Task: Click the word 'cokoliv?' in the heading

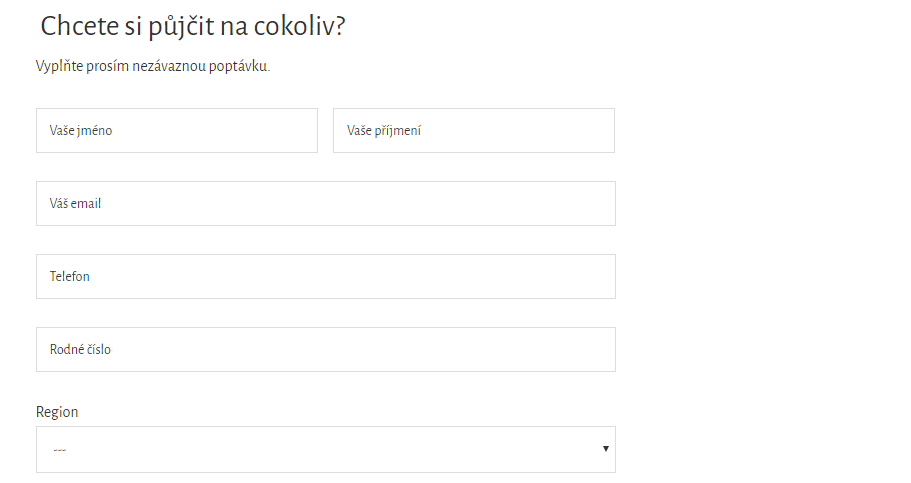Action: [300, 27]
